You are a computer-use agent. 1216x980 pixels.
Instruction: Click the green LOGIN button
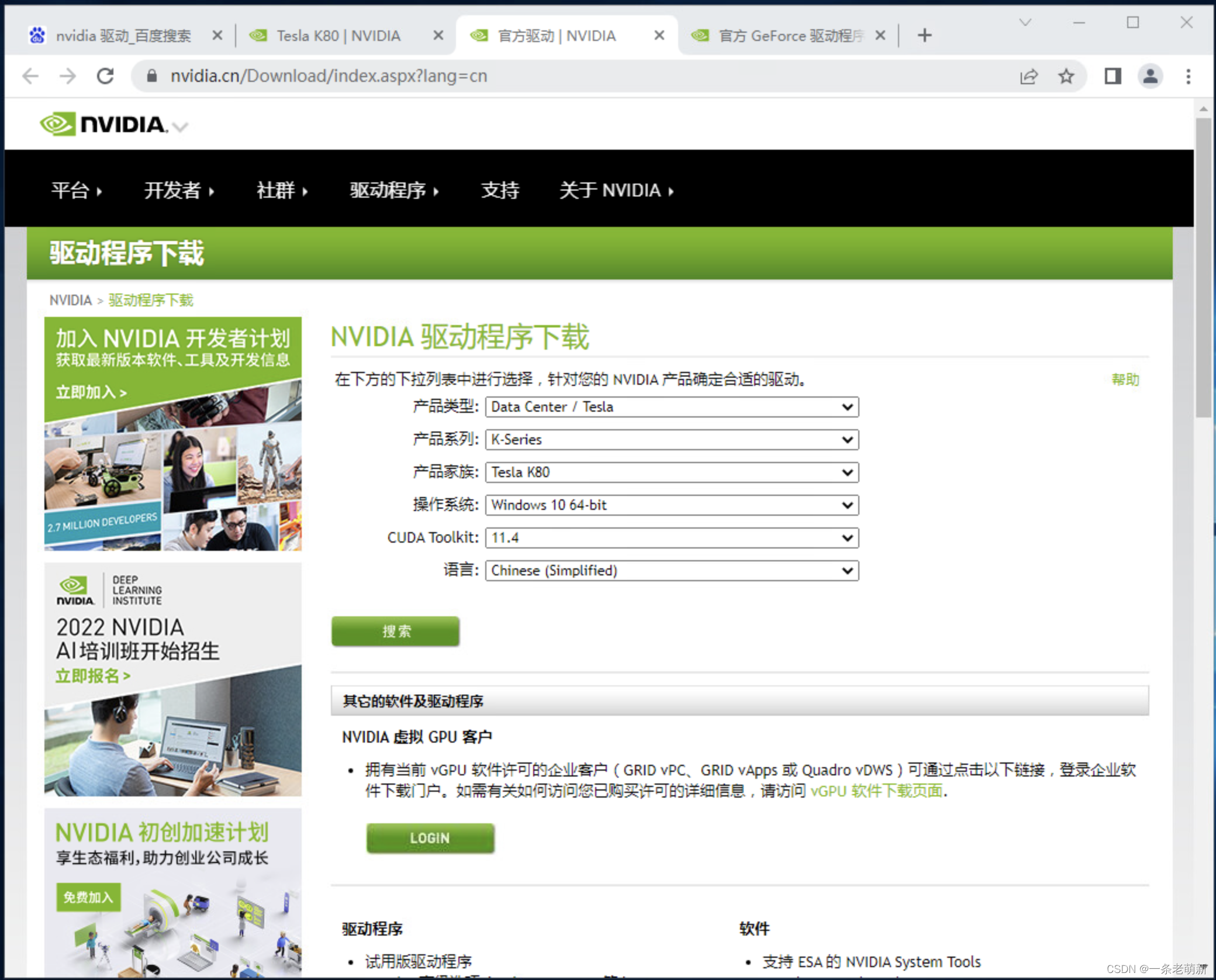[430, 838]
